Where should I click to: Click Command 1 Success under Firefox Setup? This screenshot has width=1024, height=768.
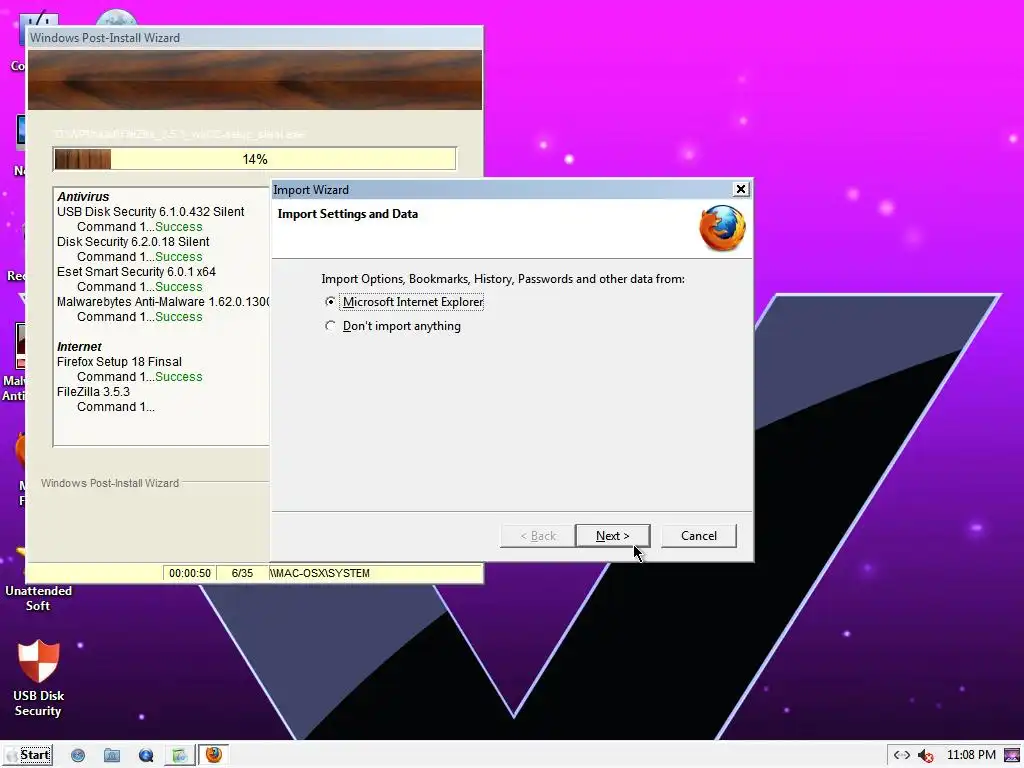click(140, 377)
